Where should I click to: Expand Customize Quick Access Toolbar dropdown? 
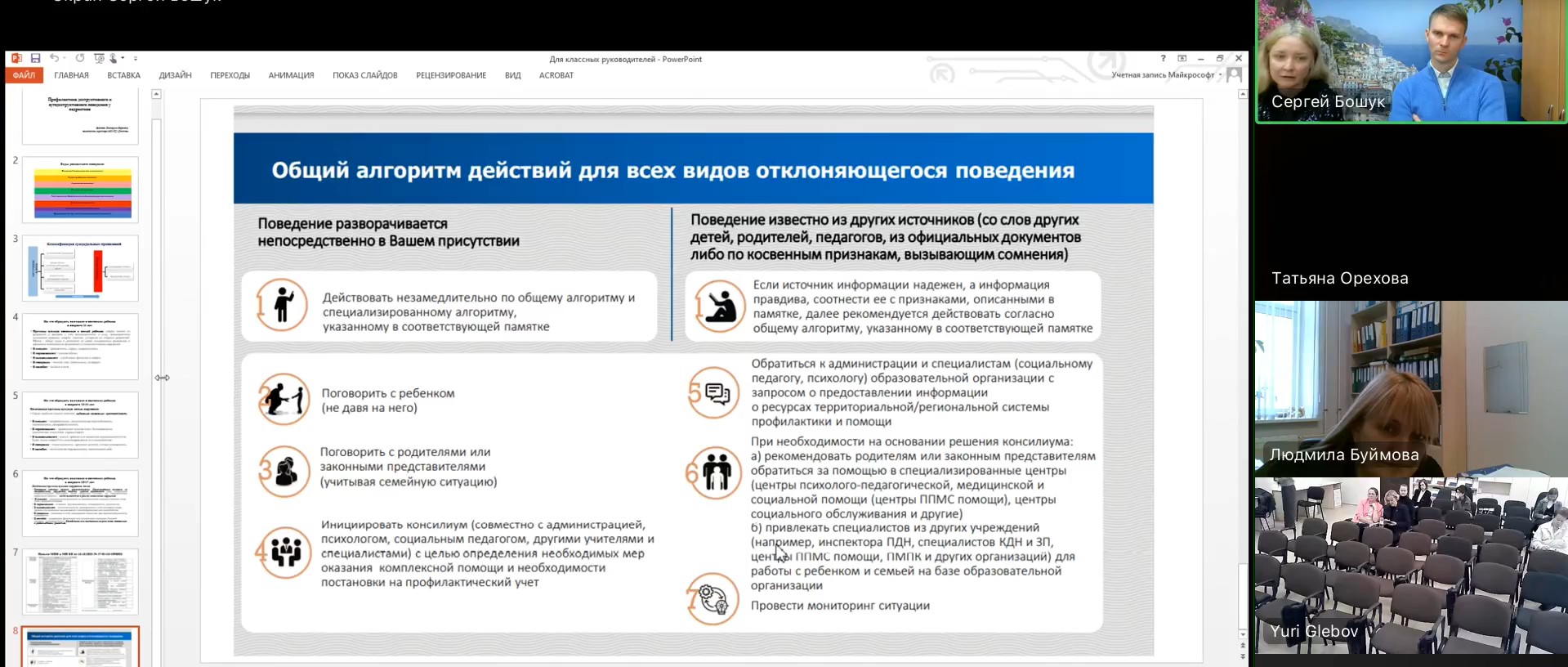click(x=136, y=59)
